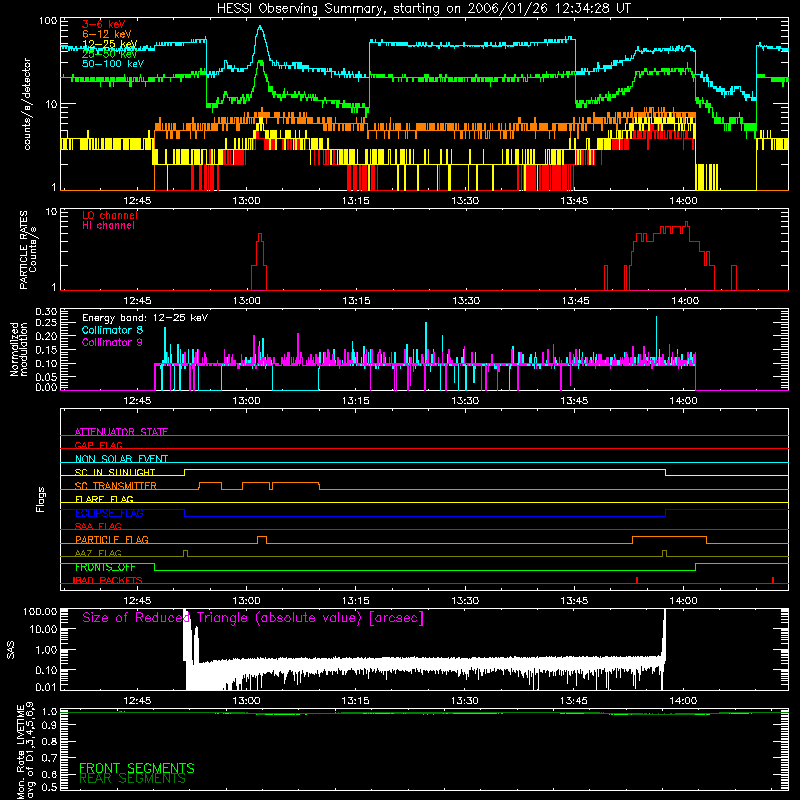This screenshot has height=800, width=800.
Task: Select the REAR SEGMENTS legend label
Action: point(132,779)
